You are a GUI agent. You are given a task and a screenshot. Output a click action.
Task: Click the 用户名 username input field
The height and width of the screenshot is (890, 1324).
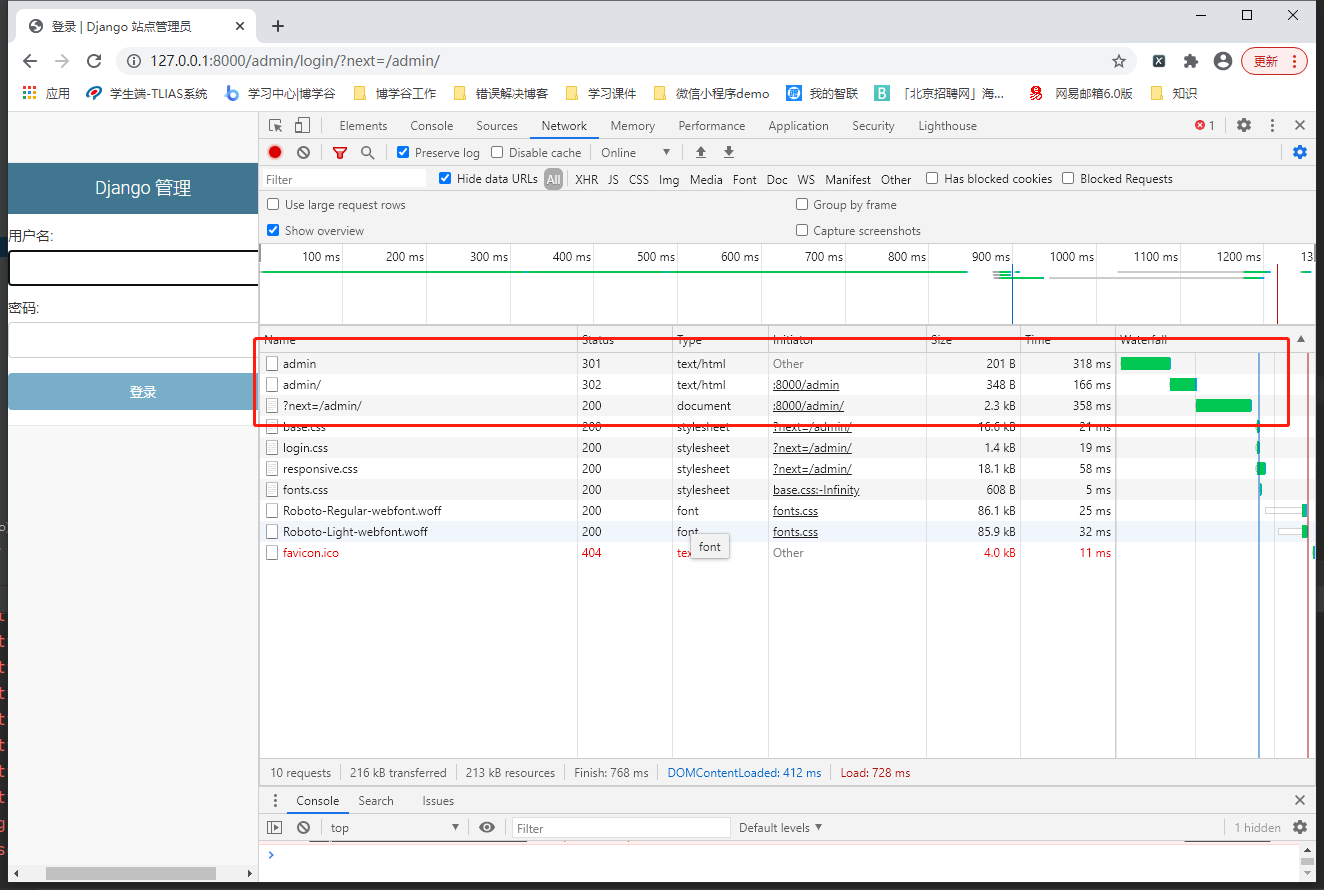pyautogui.click(x=133, y=268)
